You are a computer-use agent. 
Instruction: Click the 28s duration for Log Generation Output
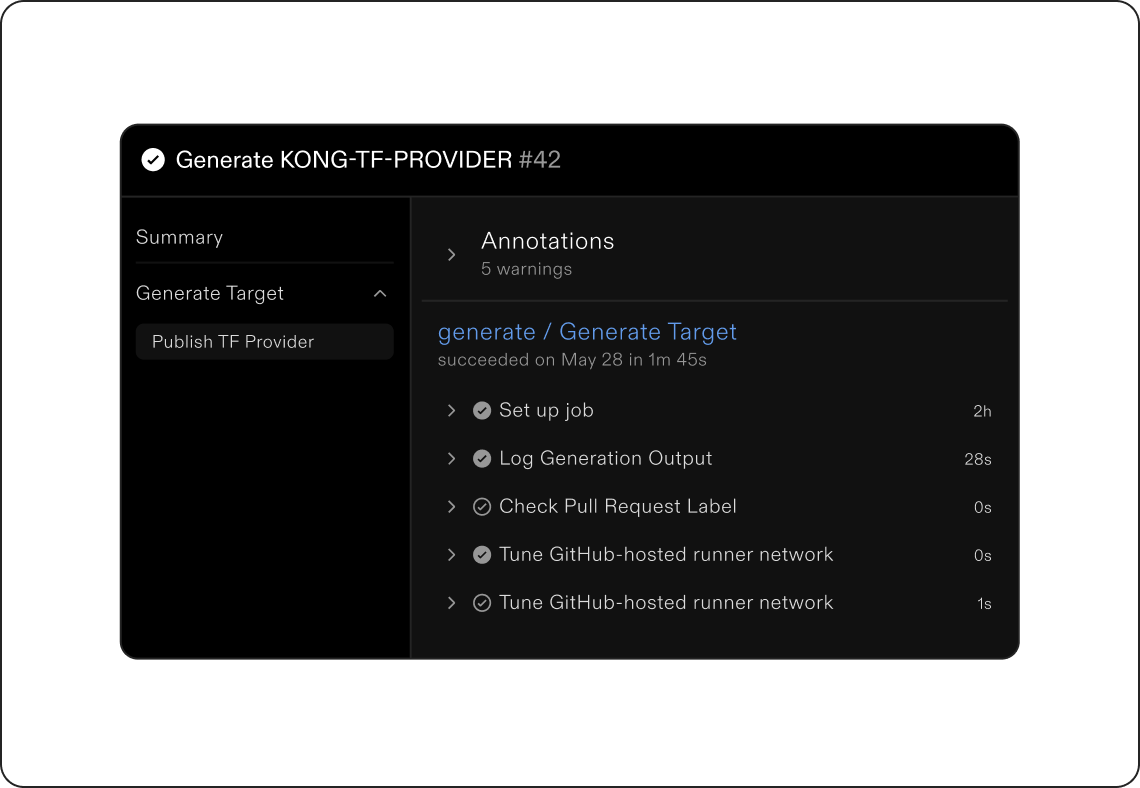977,460
